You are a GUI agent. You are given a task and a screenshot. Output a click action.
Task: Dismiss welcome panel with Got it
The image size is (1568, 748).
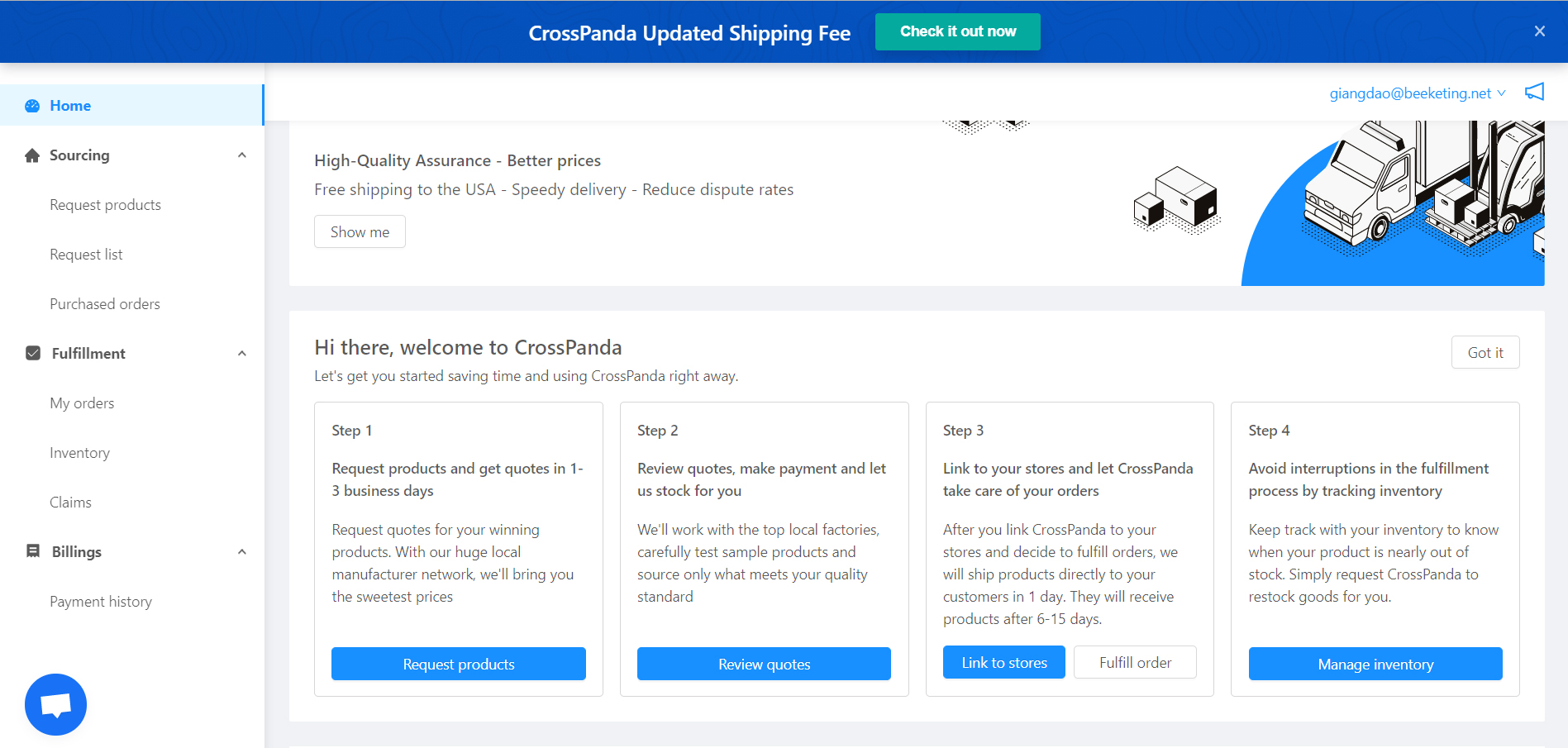(1485, 352)
